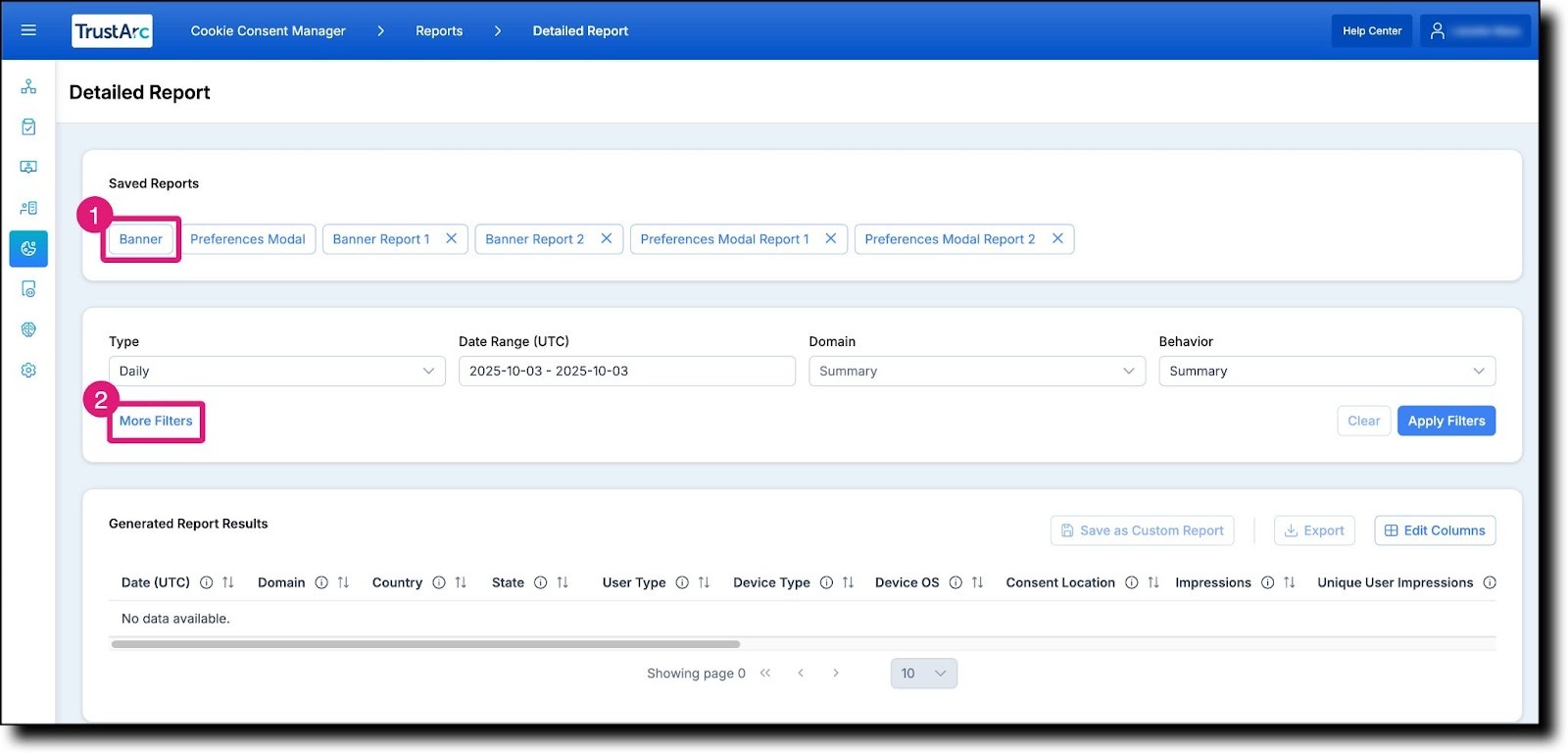Show info for Consent Location column
This screenshot has height=753, width=1568.
pyautogui.click(x=1132, y=582)
